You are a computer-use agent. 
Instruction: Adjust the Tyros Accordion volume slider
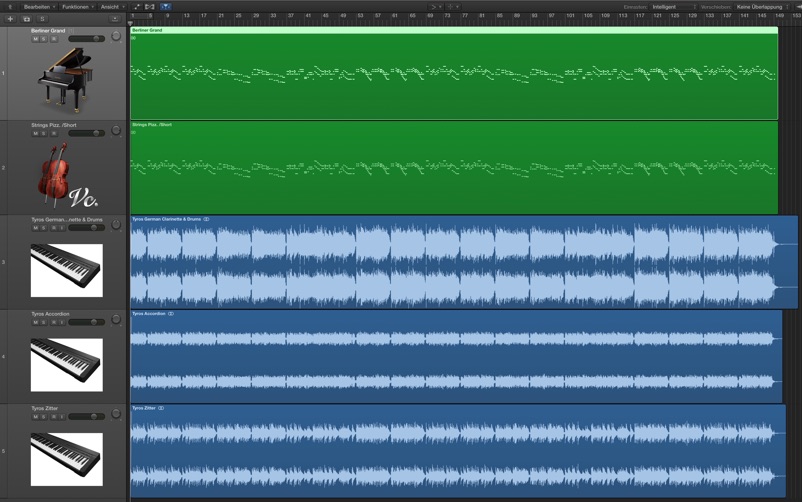tap(87, 322)
